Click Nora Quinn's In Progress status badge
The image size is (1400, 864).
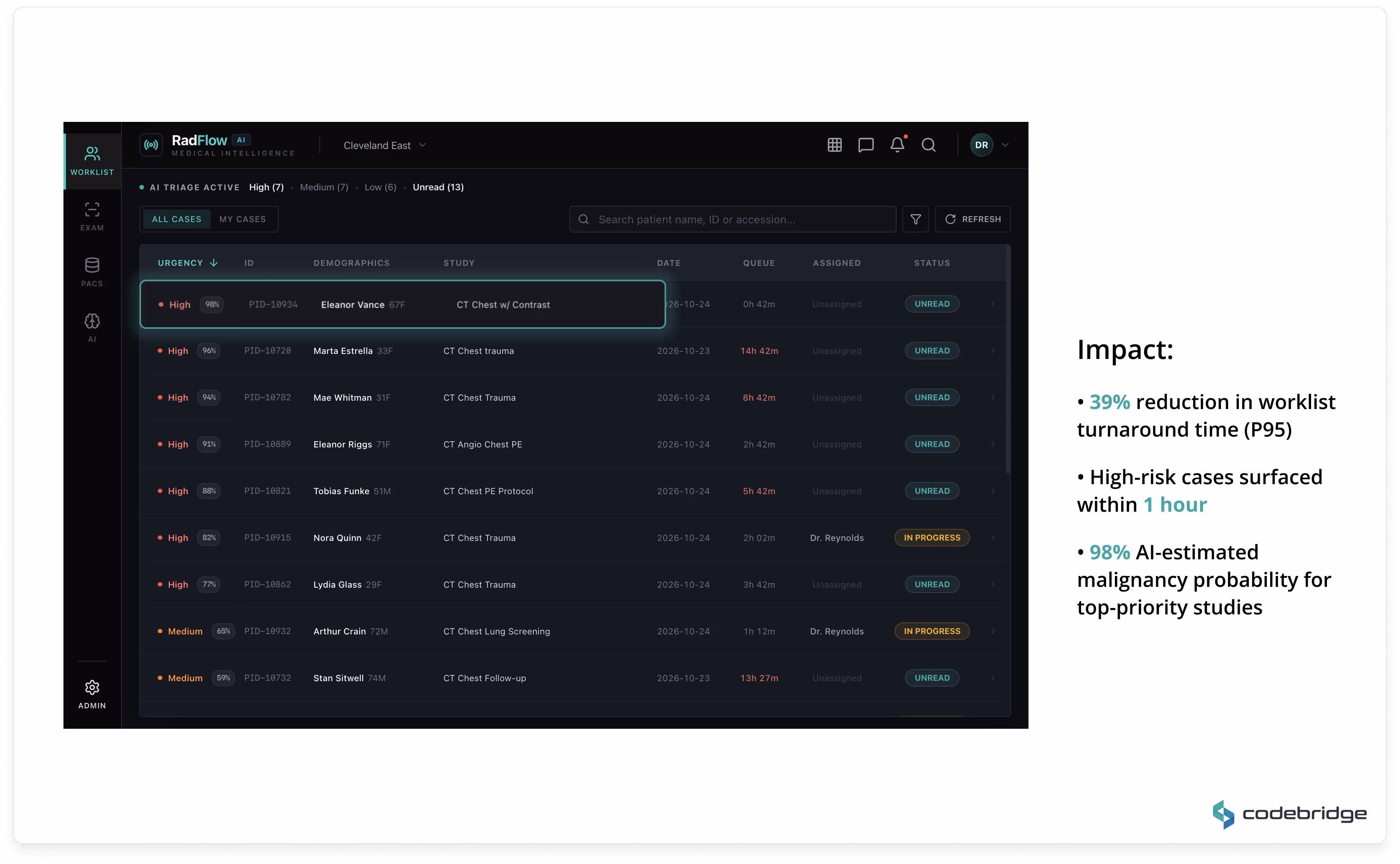click(931, 538)
